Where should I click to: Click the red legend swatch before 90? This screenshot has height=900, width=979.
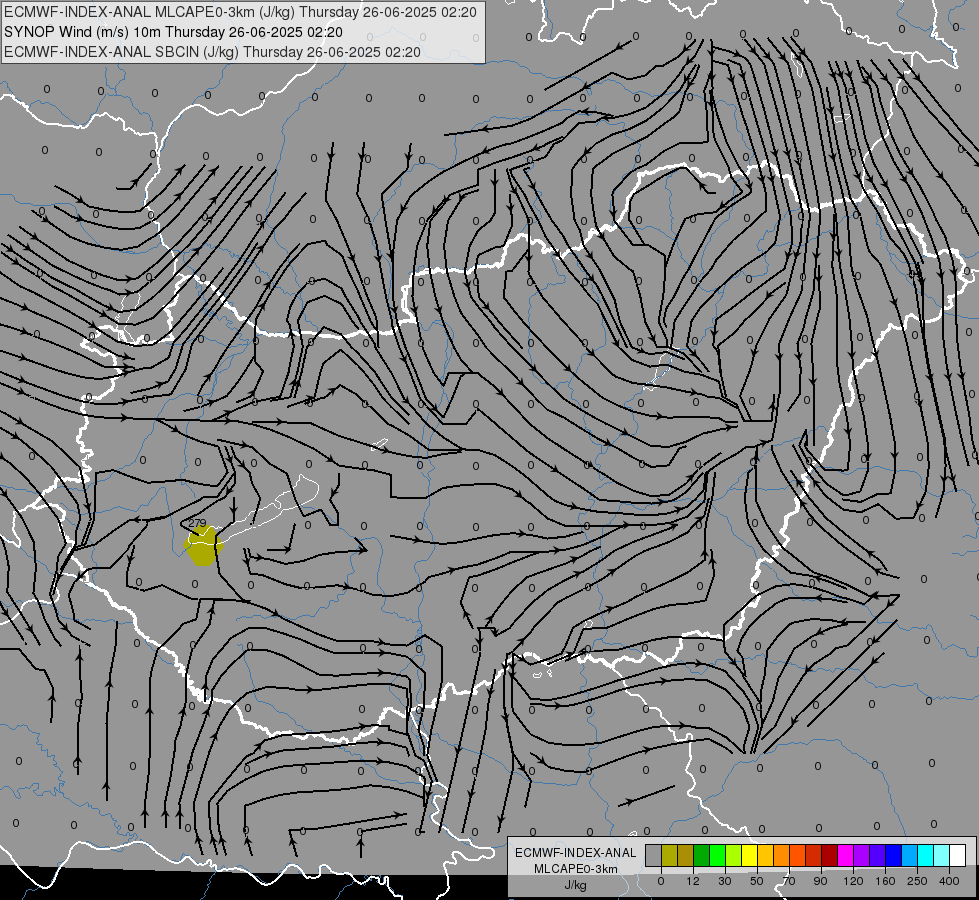click(x=814, y=855)
